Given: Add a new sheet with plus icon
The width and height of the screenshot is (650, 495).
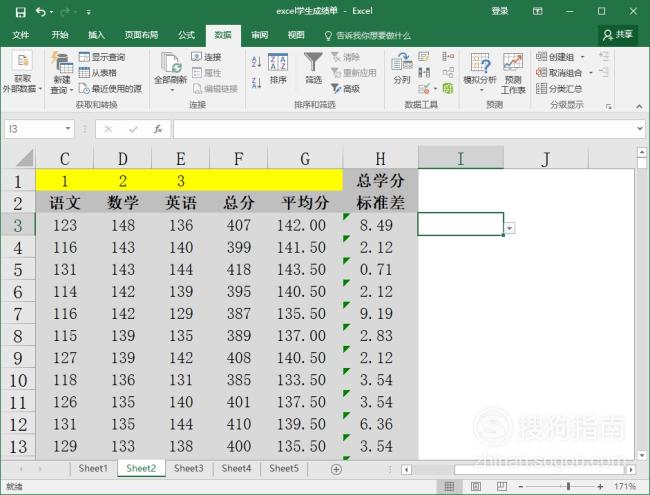Looking at the screenshot, I should 336,469.
